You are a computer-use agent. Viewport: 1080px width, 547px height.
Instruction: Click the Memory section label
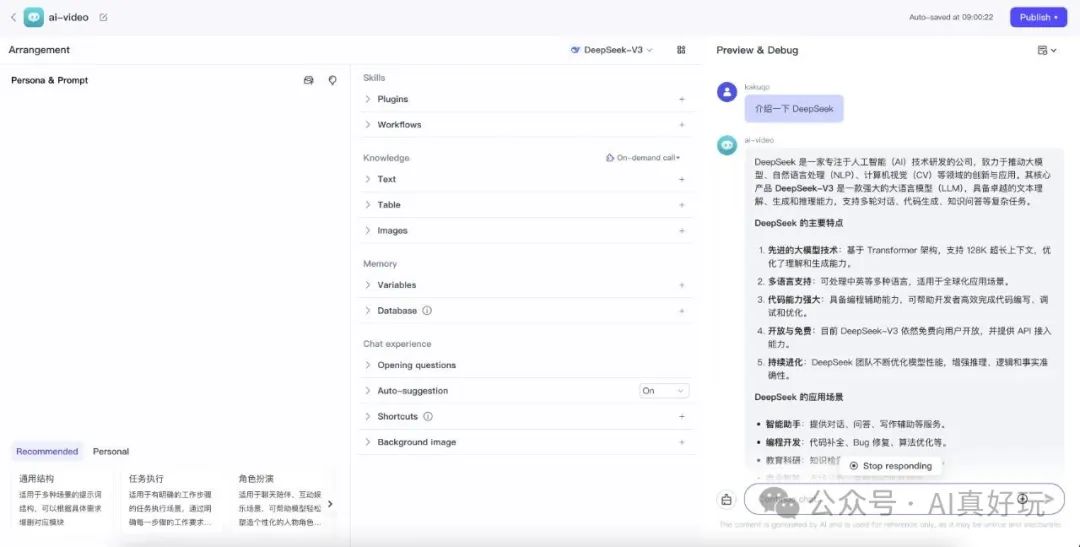click(x=380, y=264)
